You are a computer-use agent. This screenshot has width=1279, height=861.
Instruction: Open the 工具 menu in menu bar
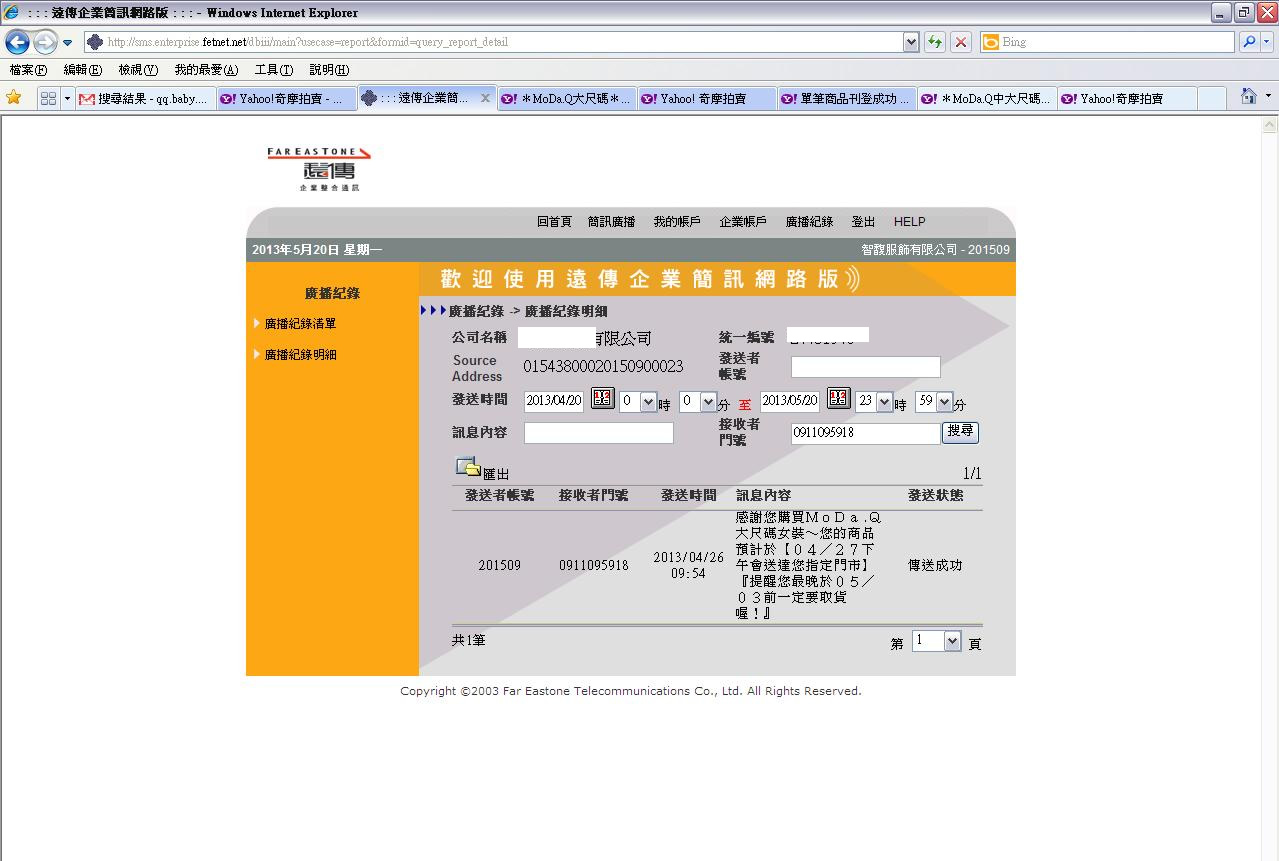click(x=273, y=70)
